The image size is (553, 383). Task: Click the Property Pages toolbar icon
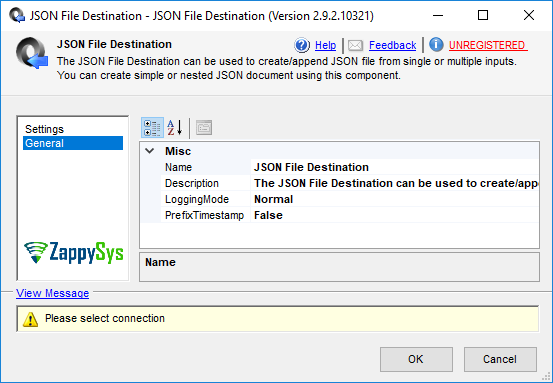pyautogui.click(x=204, y=128)
